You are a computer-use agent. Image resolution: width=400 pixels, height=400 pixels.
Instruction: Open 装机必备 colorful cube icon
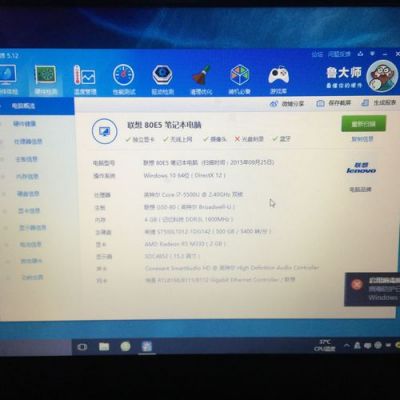click(x=240, y=75)
